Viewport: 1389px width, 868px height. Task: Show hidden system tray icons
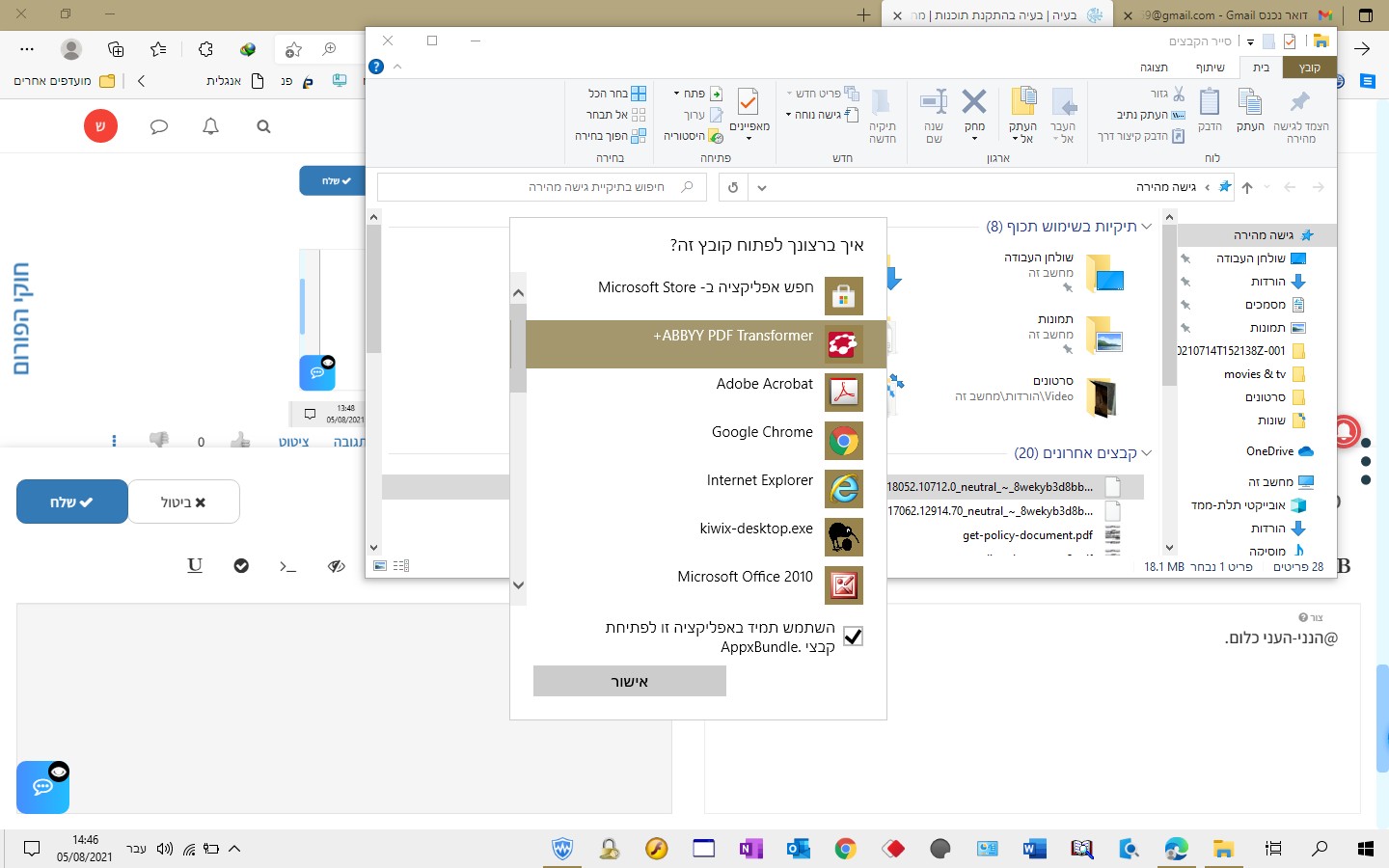pos(234,849)
